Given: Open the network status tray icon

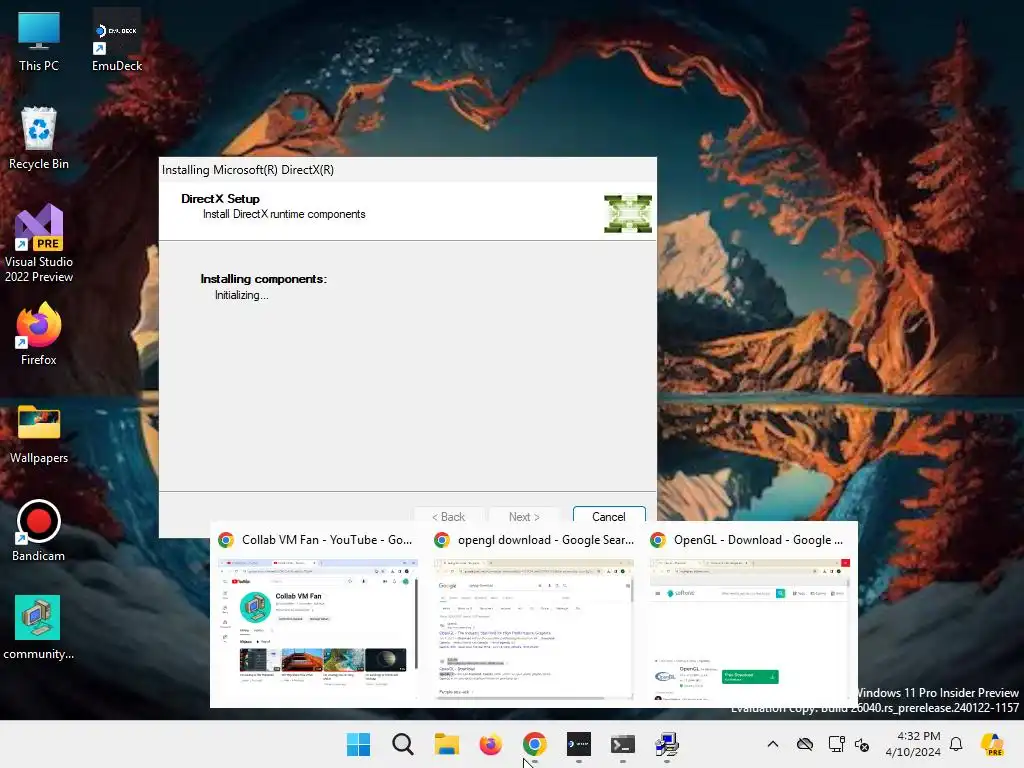Looking at the screenshot, I should click(x=836, y=744).
